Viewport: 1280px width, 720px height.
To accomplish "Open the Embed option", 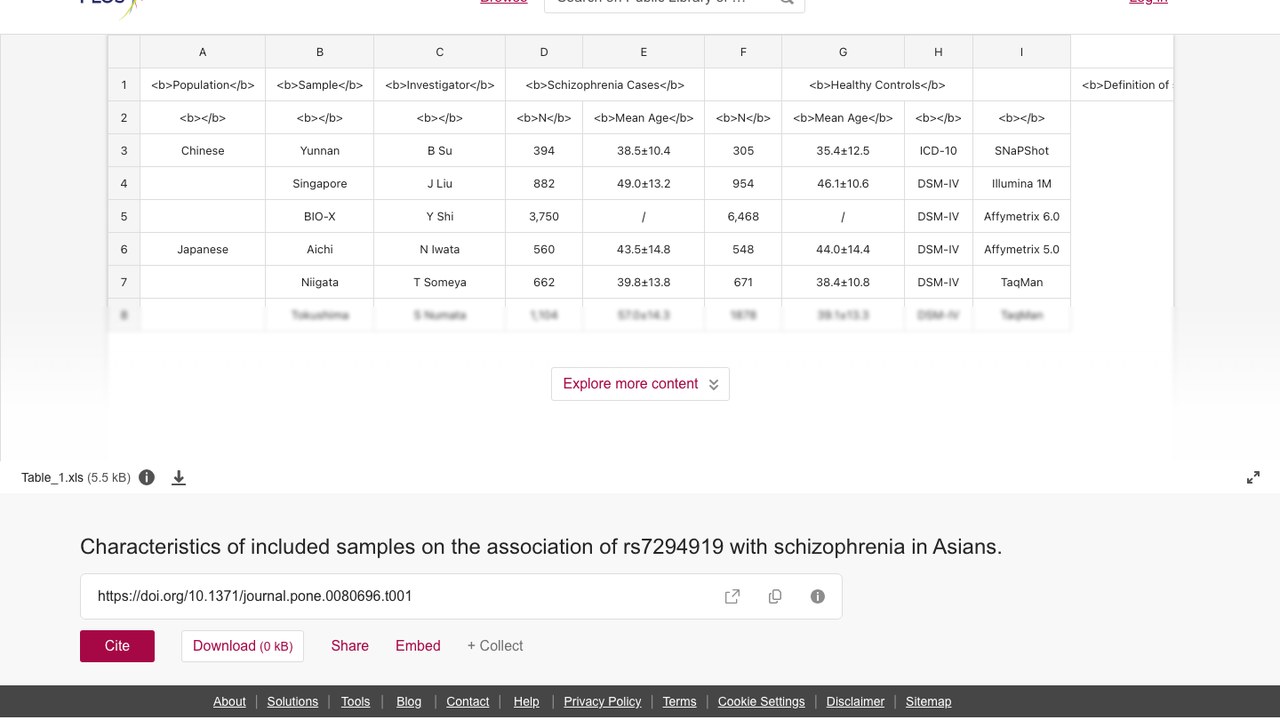I will pos(418,646).
